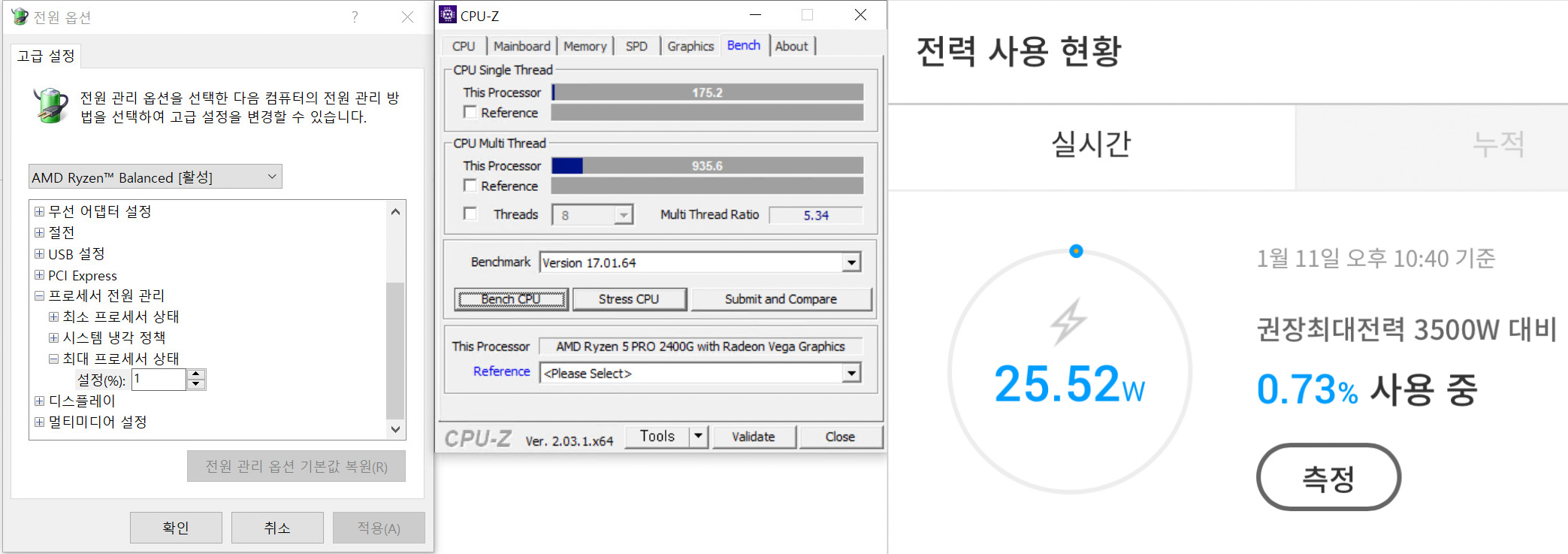Enable the Threads checkbox
1568x554 pixels.
tap(470, 213)
